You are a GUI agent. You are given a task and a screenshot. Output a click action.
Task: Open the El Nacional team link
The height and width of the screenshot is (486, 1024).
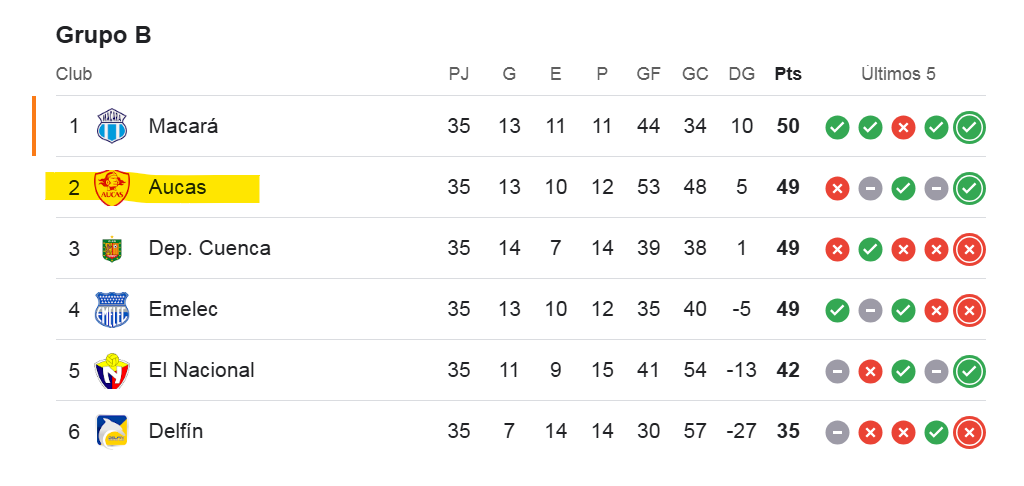tap(201, 370)
